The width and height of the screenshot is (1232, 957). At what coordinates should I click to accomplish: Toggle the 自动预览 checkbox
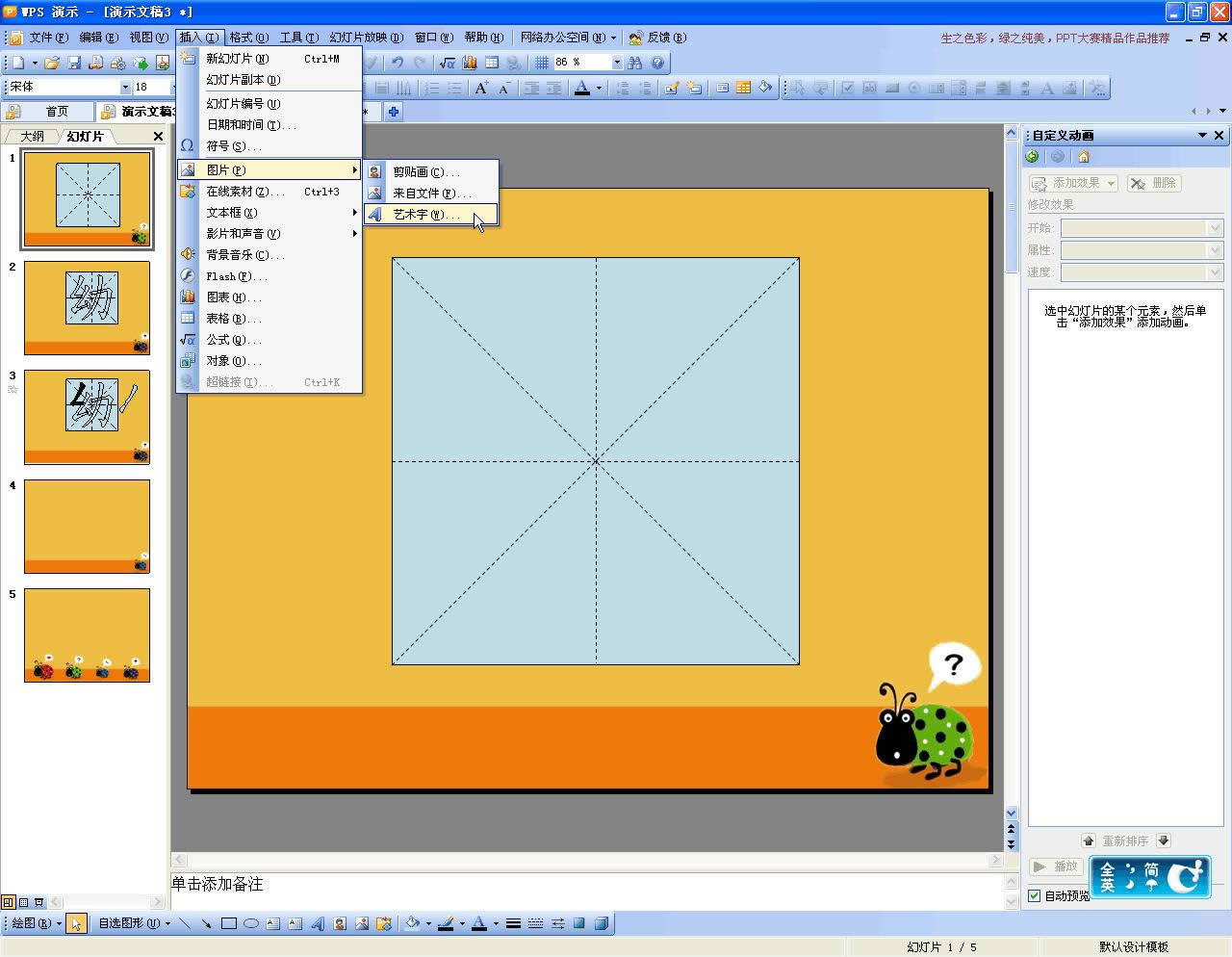pyautogui.click(x=1035, y=895)
